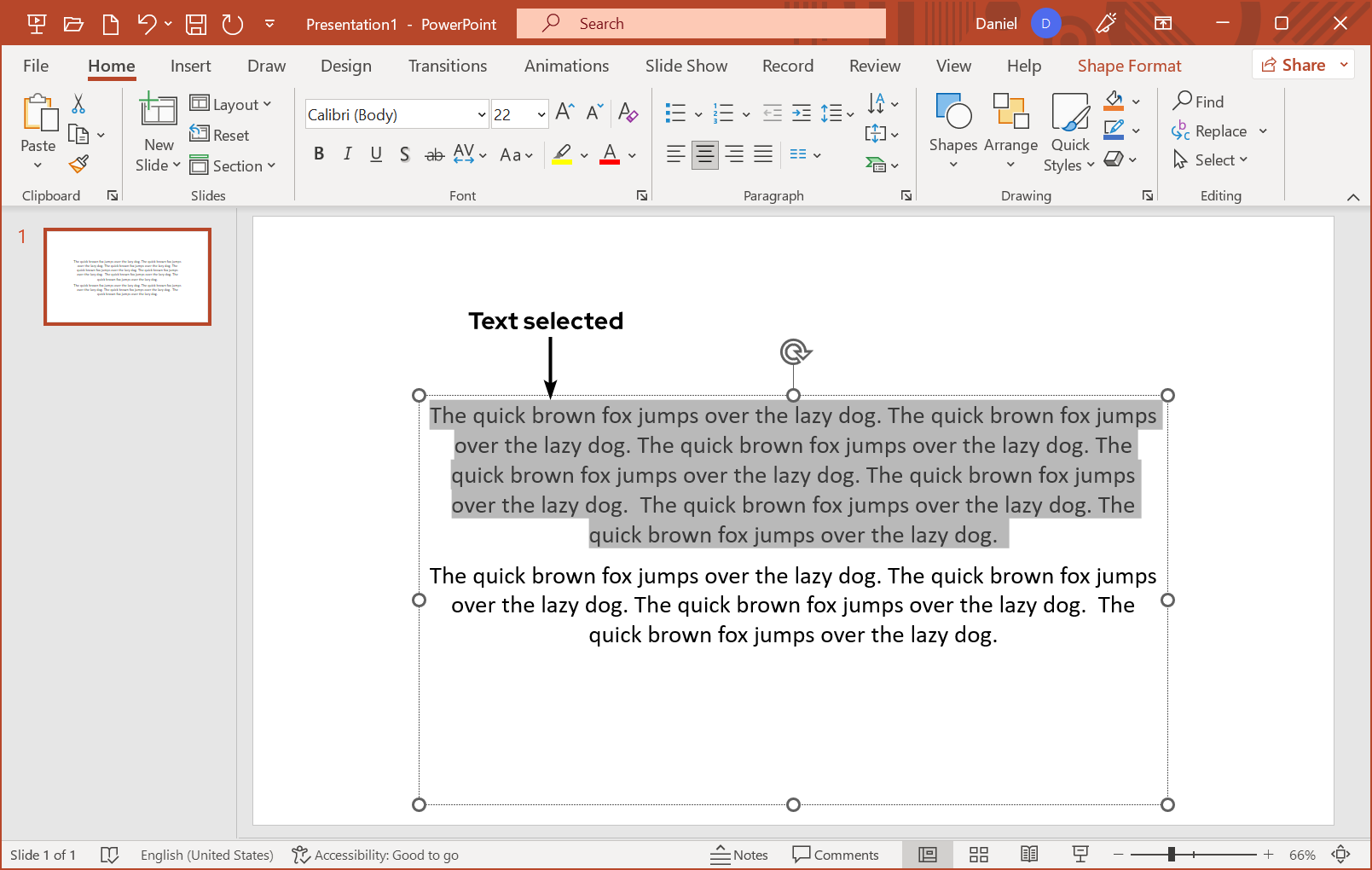This screenshot has height=870, width=1372.
Task: Click the Justify alignment icon
Action: coord(763,154)
